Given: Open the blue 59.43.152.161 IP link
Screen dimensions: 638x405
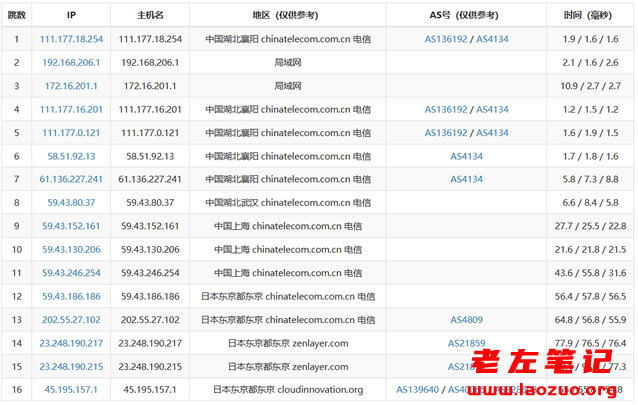Looking at the screenshot, I should click(71, 226).
